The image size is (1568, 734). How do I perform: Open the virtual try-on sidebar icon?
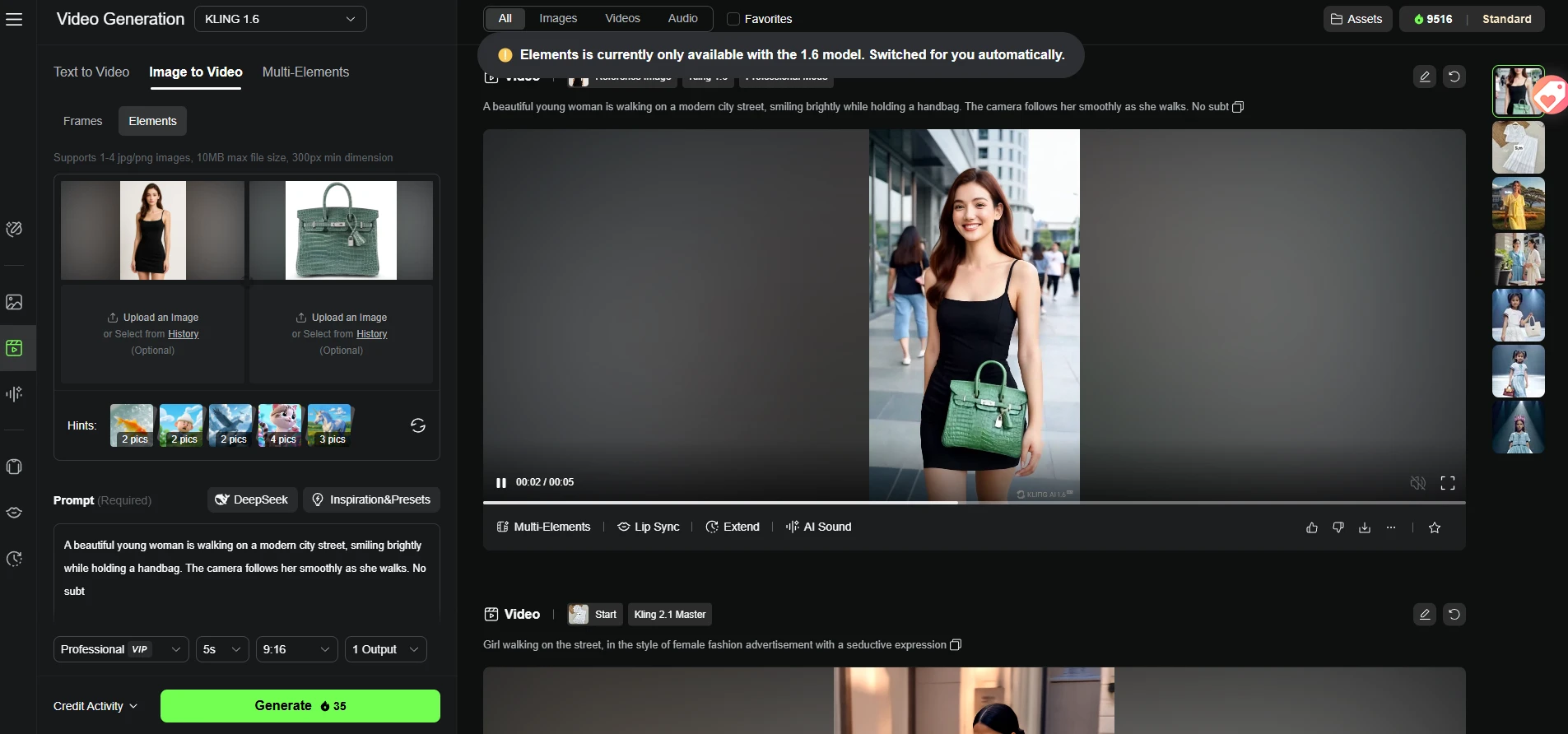point(14,467)
